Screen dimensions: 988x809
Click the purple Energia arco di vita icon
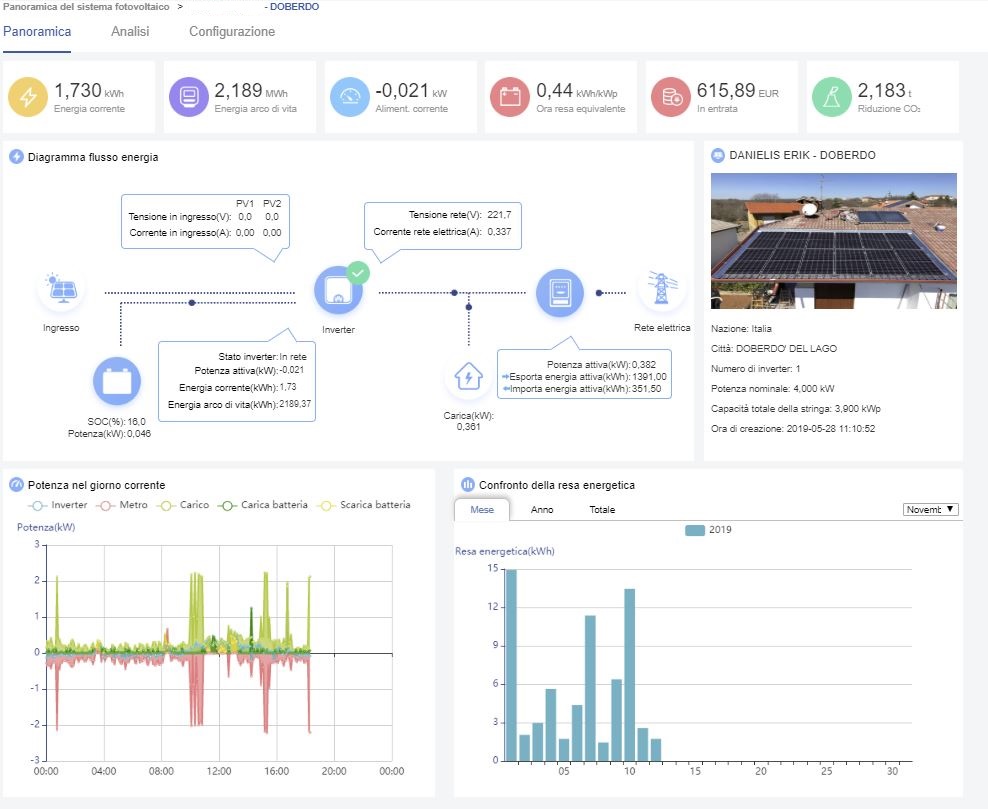tap(188, 97)
